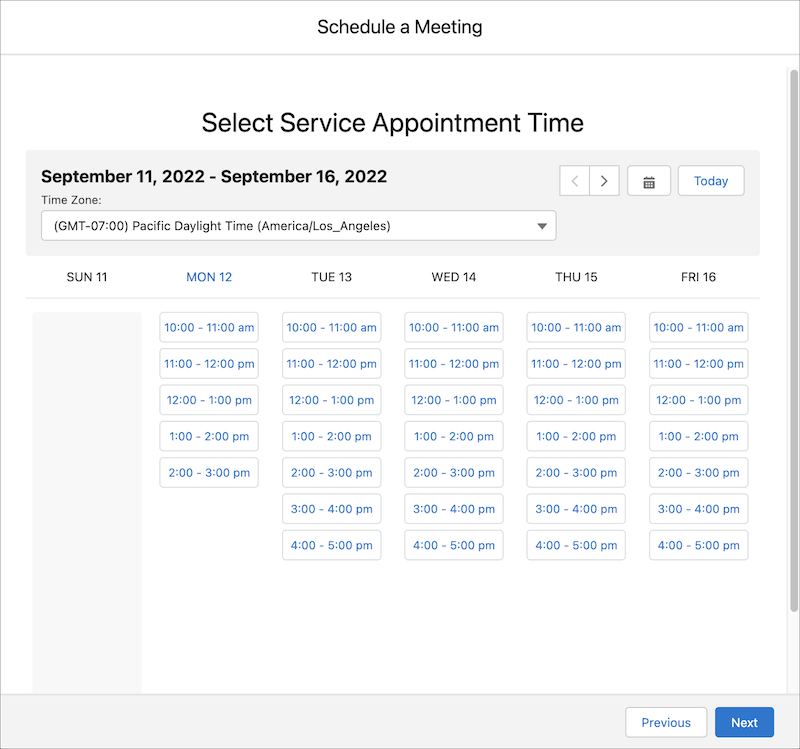Select Monday 2:00 - 3:00 pm slot

209,472
